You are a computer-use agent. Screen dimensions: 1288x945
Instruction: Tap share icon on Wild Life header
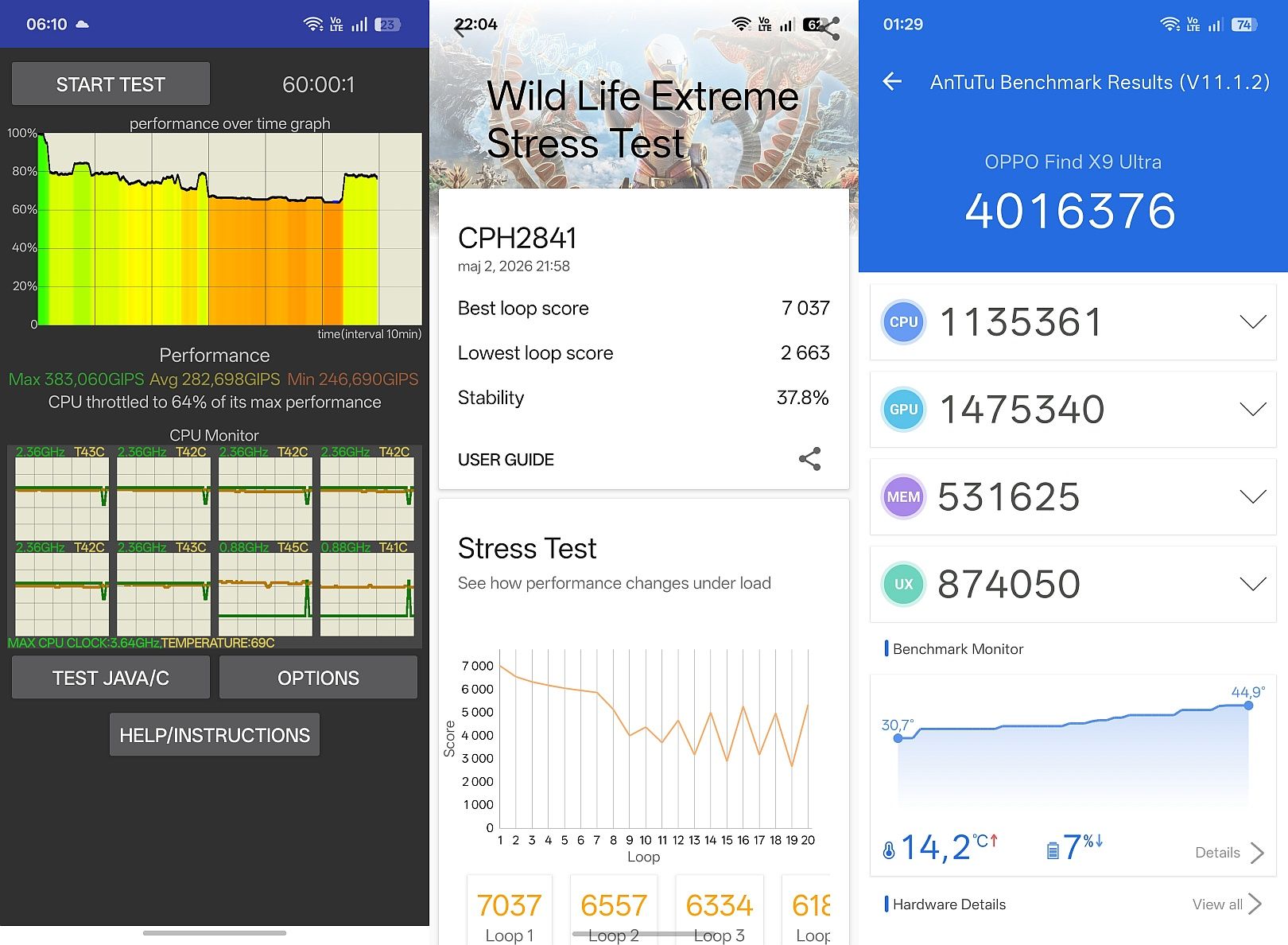coord(828,29)
